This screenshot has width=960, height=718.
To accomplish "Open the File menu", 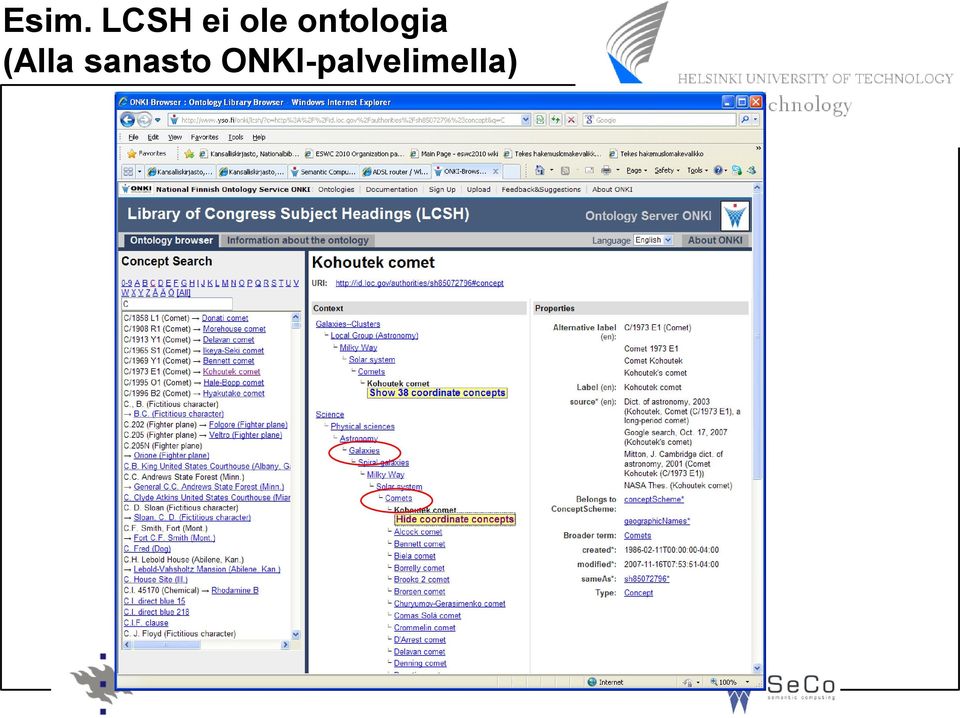I will (x=133, y=137).
